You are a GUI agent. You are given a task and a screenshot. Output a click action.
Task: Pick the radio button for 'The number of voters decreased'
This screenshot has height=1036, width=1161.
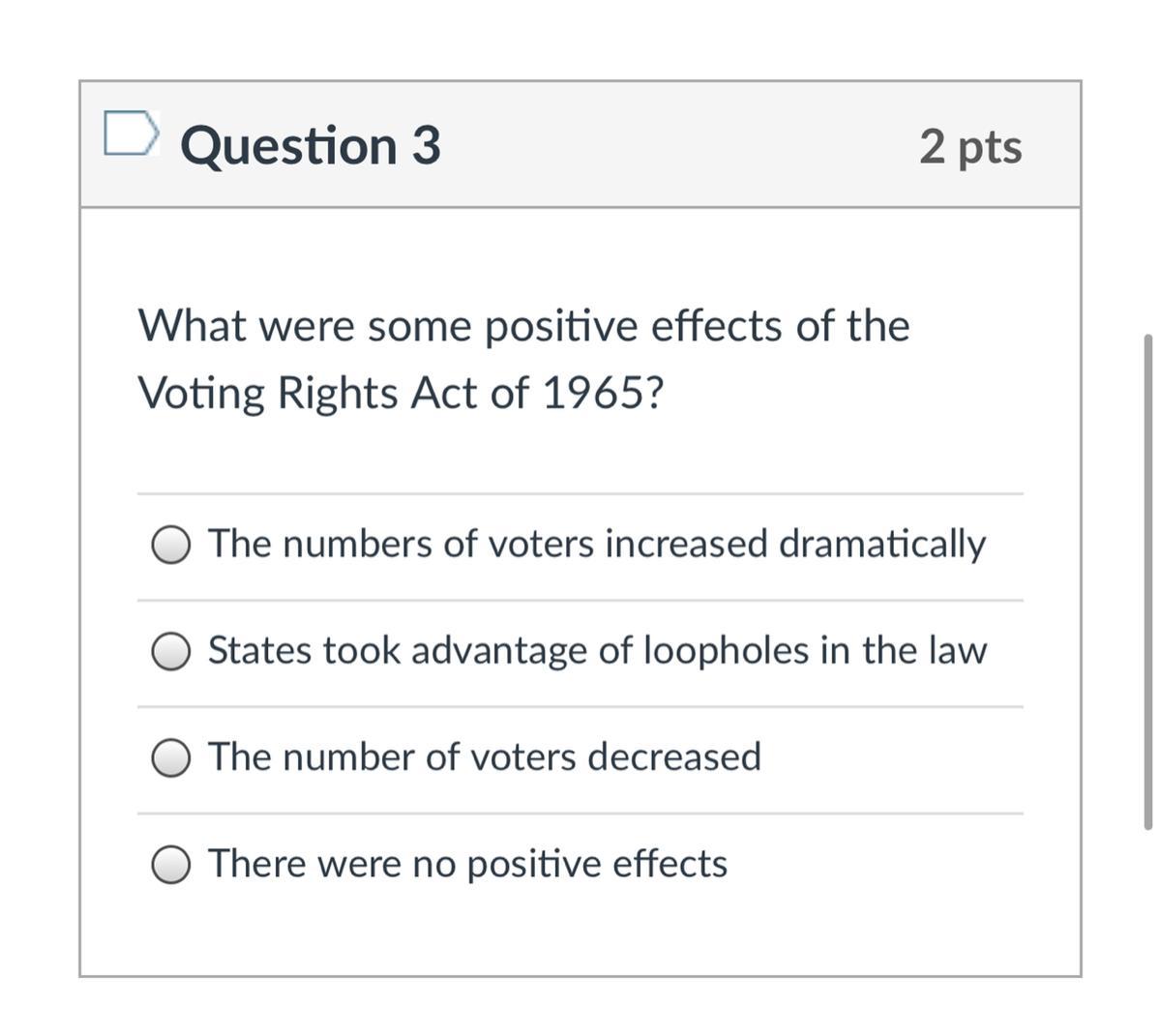point(170,758)
